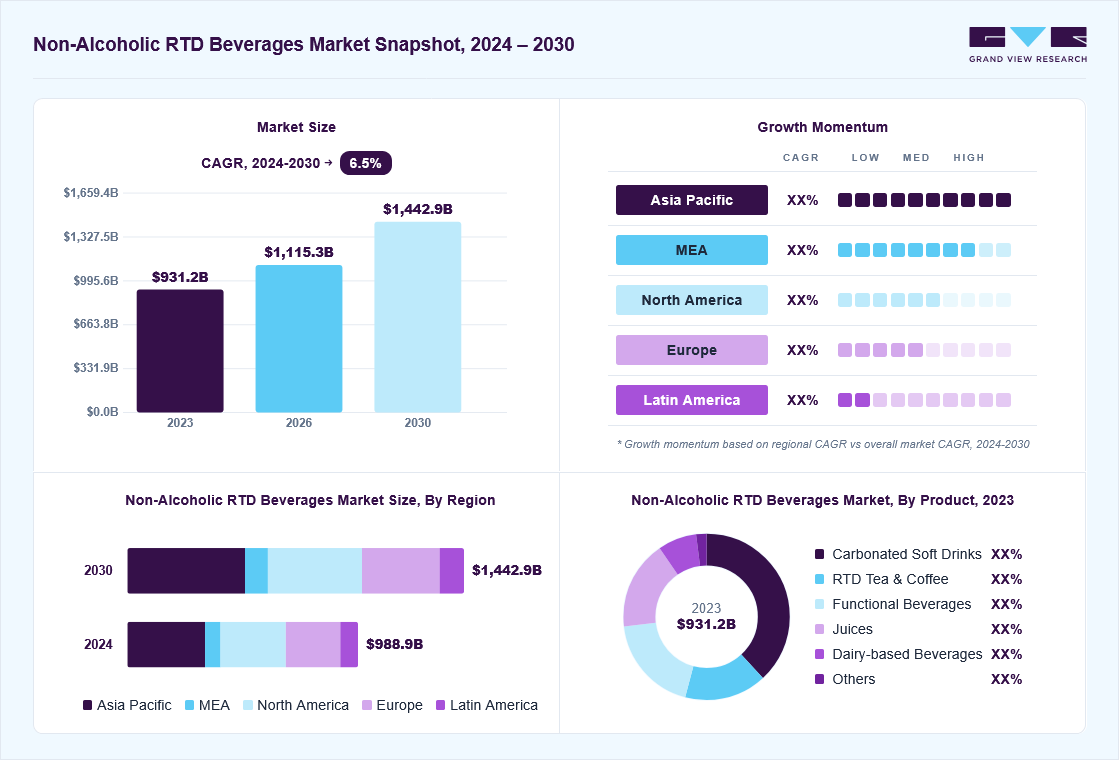The height and width of the screenshot is (760, 1120).
Task: Click the LOW column header
Action: [x=865, y=158]
